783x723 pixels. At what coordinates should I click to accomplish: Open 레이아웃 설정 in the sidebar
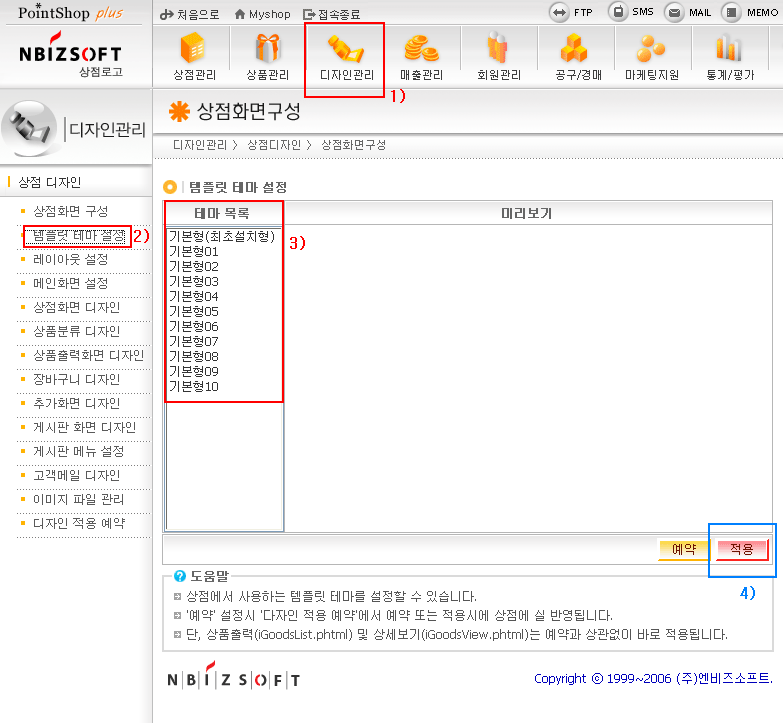pyautogui.click(x=70, y=260)
